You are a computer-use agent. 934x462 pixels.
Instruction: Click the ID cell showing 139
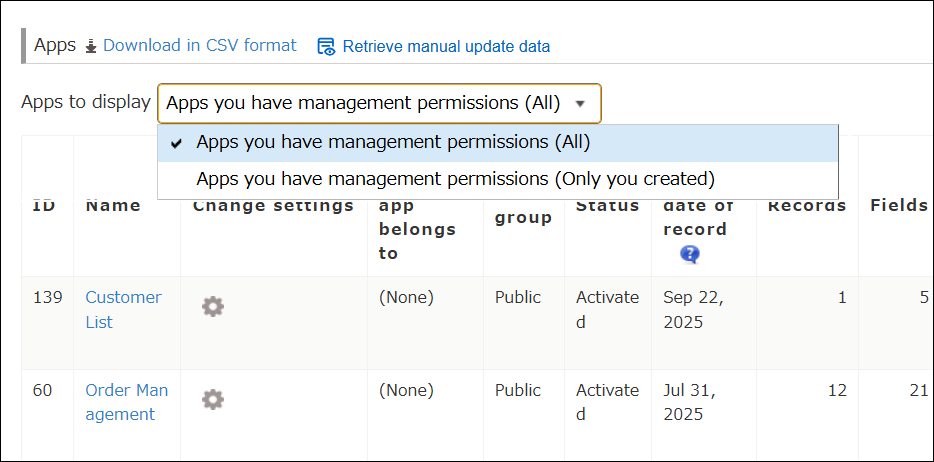click(x=47, y=297)
